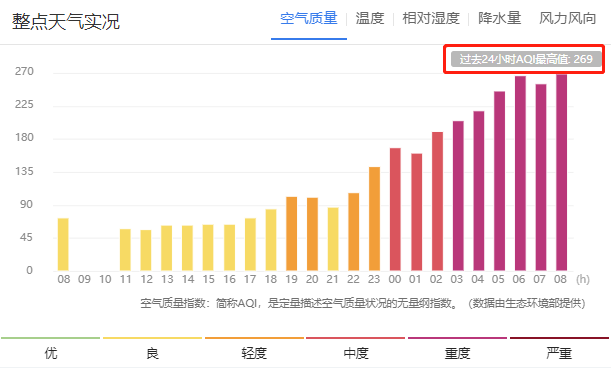Viewport: 611px width, 368px height.
Task: Click the purple bar above hour 05
Action: click(x=500, y=181)
